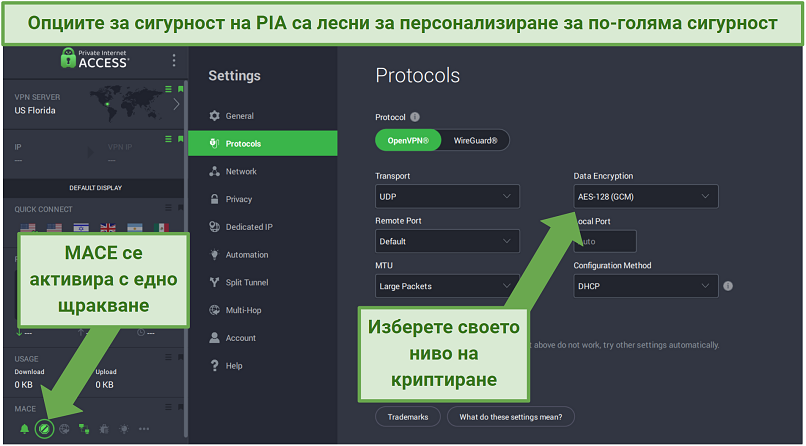Open the three-dot menu beside the PIA logo
This screenshot has width=806, height=446.
[174, 60]
